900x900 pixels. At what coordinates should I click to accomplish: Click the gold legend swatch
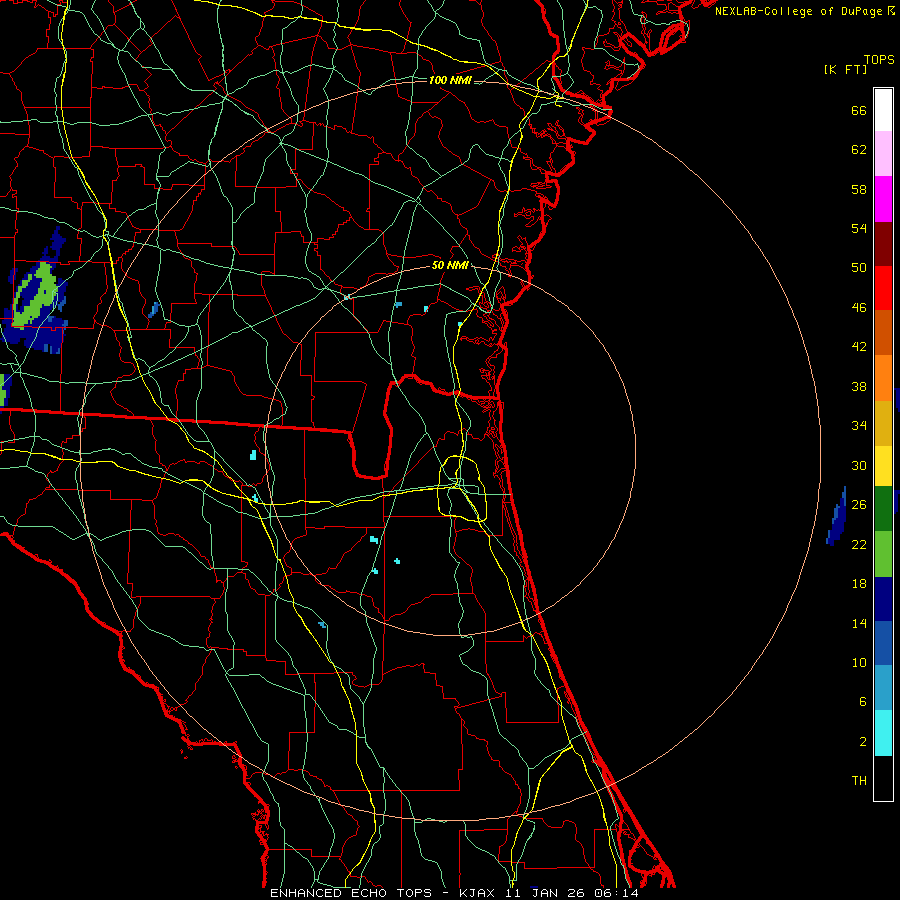click(883, 423)
